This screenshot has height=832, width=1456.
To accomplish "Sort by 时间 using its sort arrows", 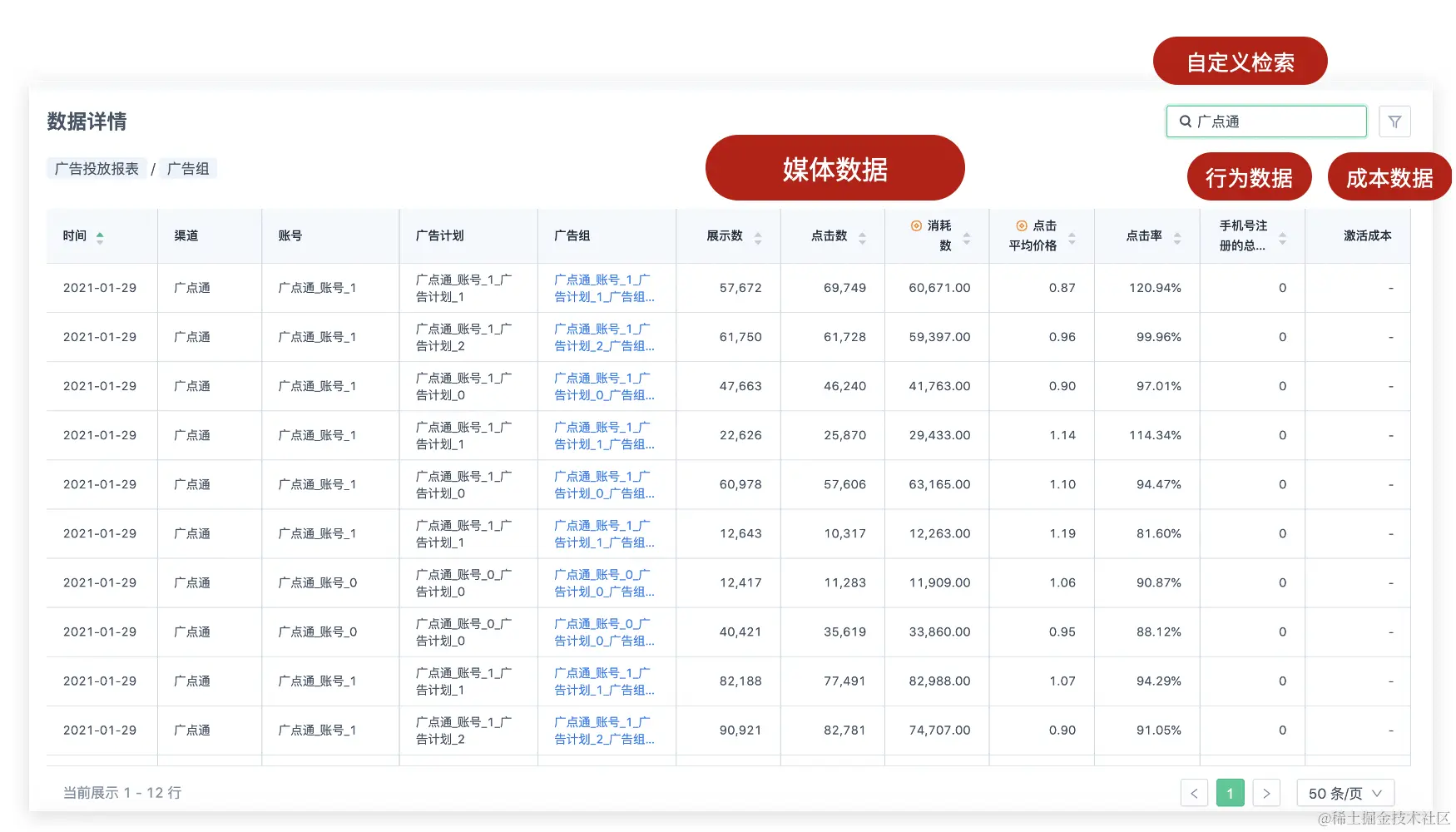I will click(x=100, y=237).
